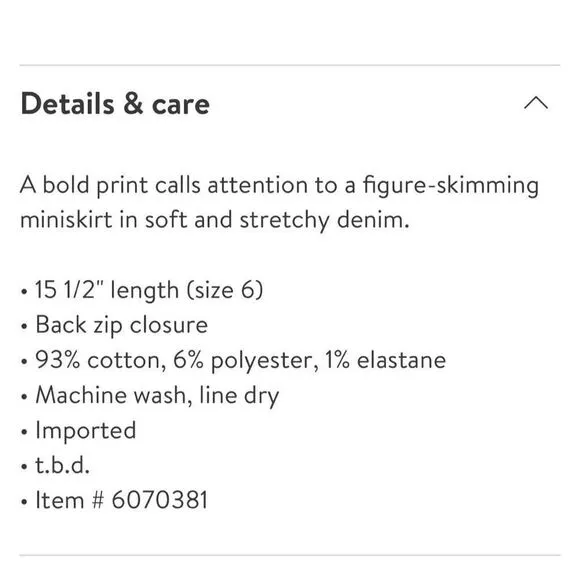This screenshot has width=580, height=580.
Task: Click the ampersand in section heading
Action: click(134, 104)
